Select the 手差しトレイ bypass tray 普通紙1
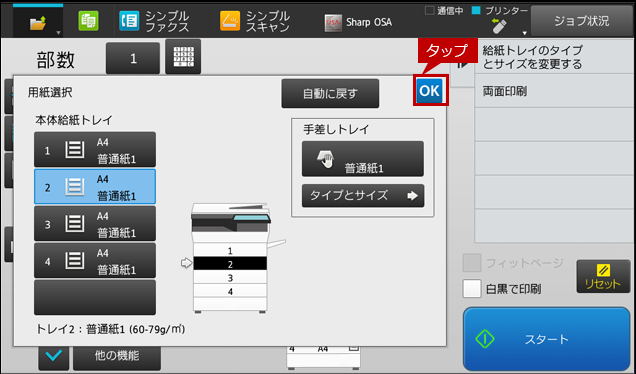Viewport: 636px width, 374px height. pos(363,159)
